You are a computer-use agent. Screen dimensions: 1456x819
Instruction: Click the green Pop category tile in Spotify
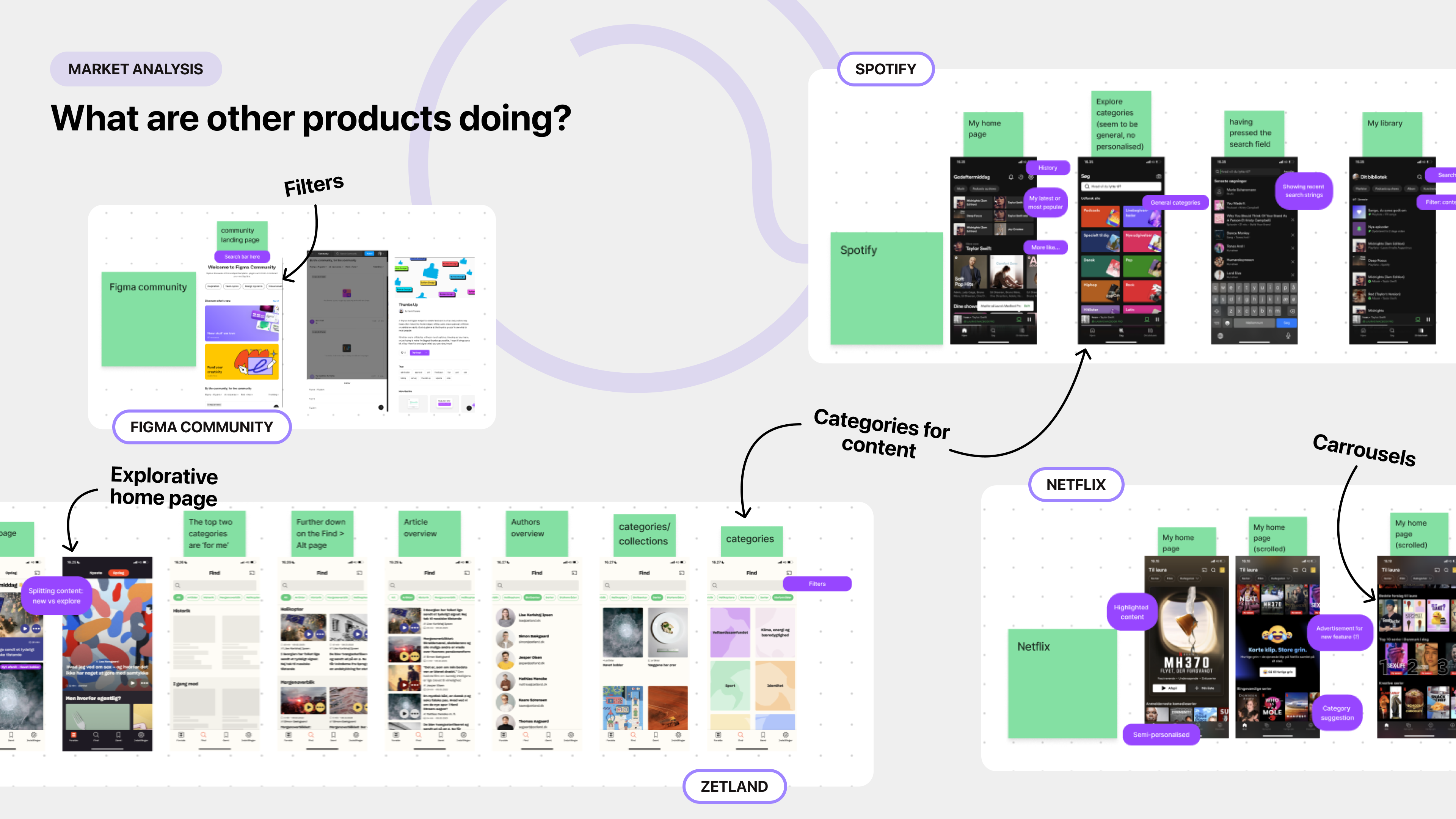click(x=1142, y=266)
